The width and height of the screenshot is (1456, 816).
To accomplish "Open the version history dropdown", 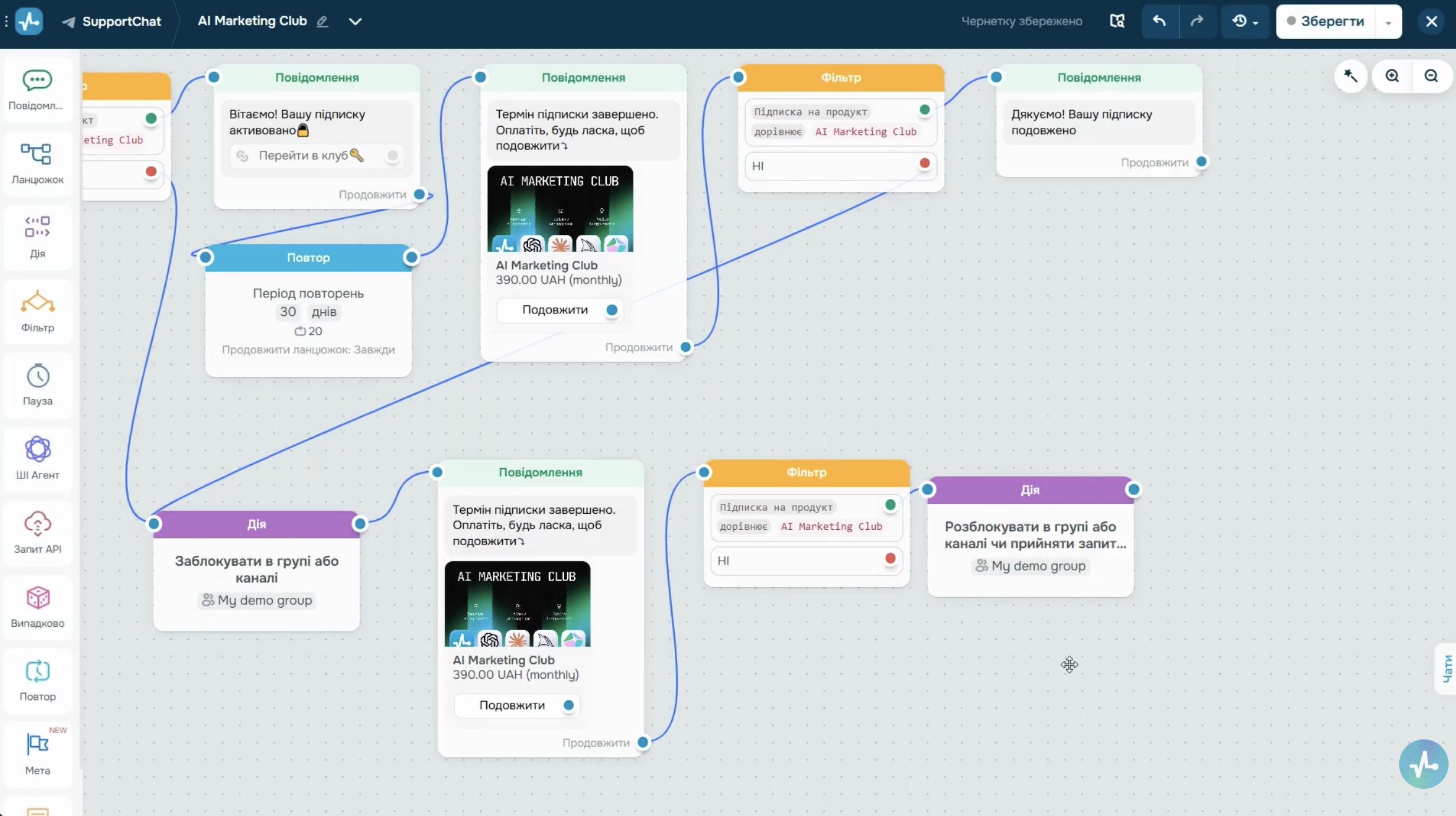I will pos(1244,22).
